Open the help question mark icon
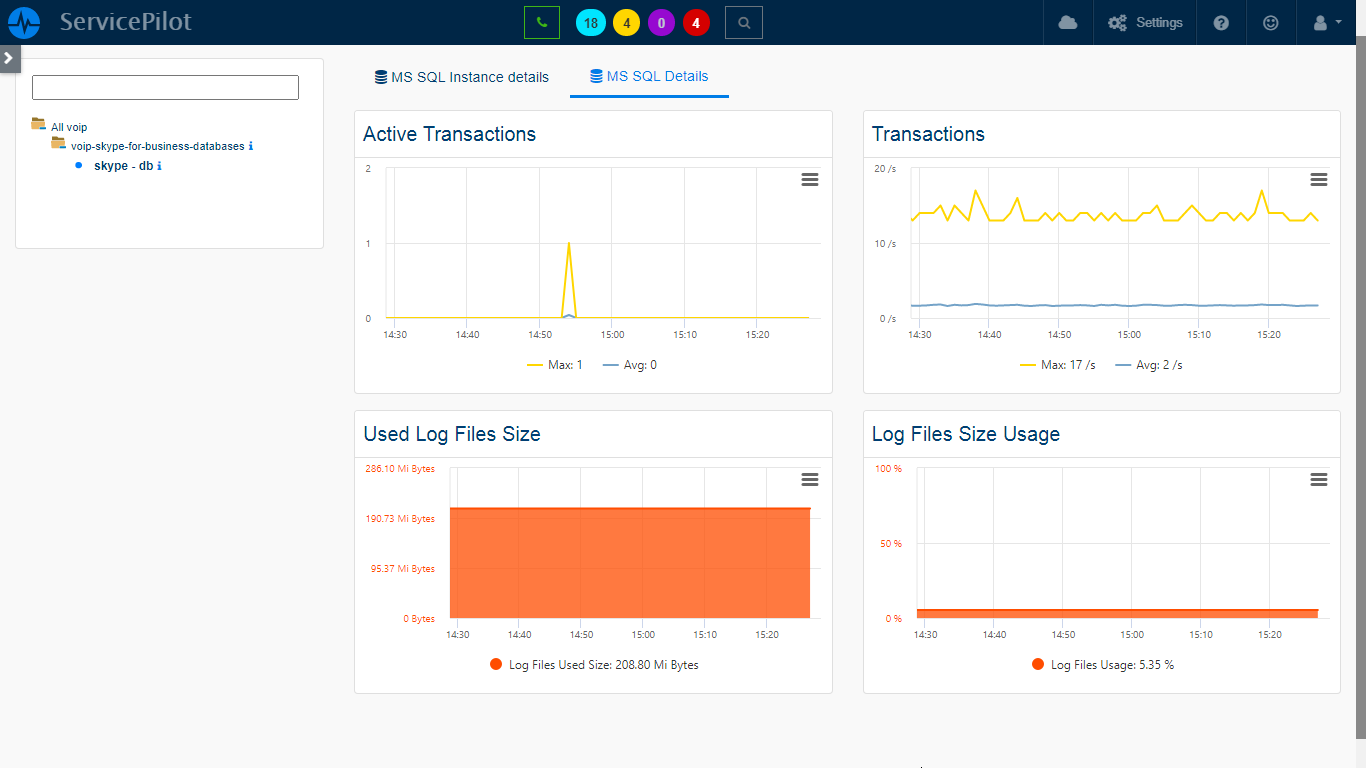 pyautogui.click(x=1221, y=22)
